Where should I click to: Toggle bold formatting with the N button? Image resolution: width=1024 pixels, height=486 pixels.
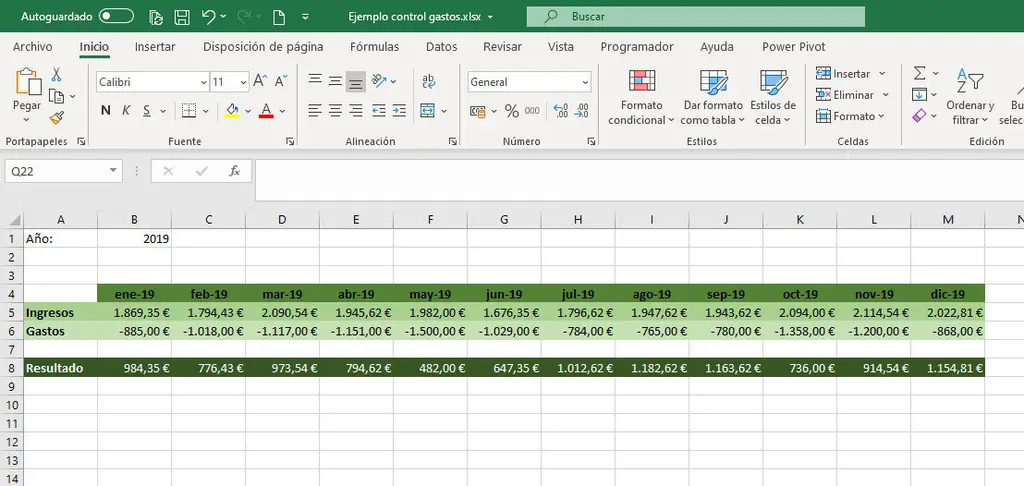(x=105, y=111)
